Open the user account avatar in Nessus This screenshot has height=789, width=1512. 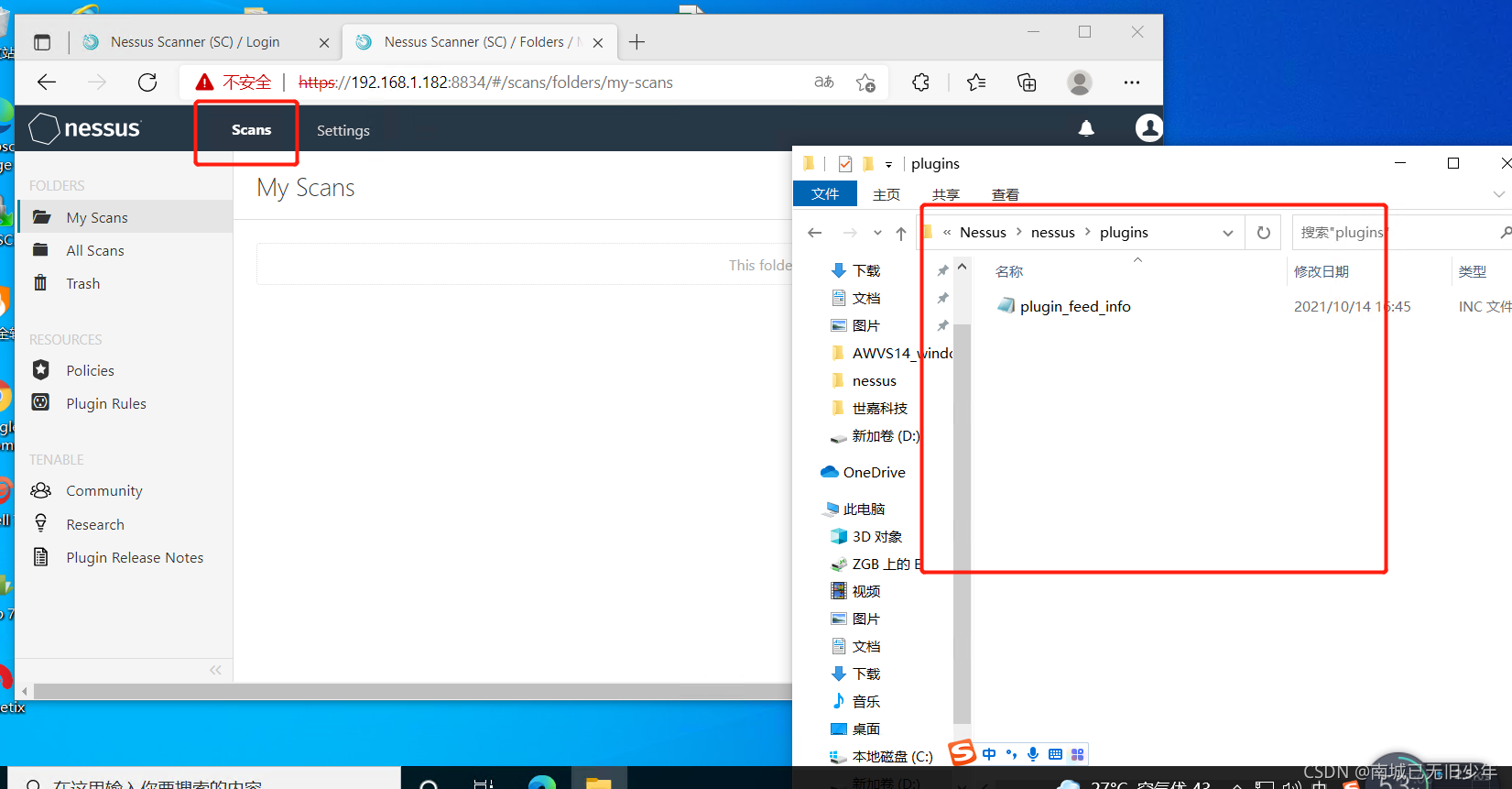tap(1148, 128)
